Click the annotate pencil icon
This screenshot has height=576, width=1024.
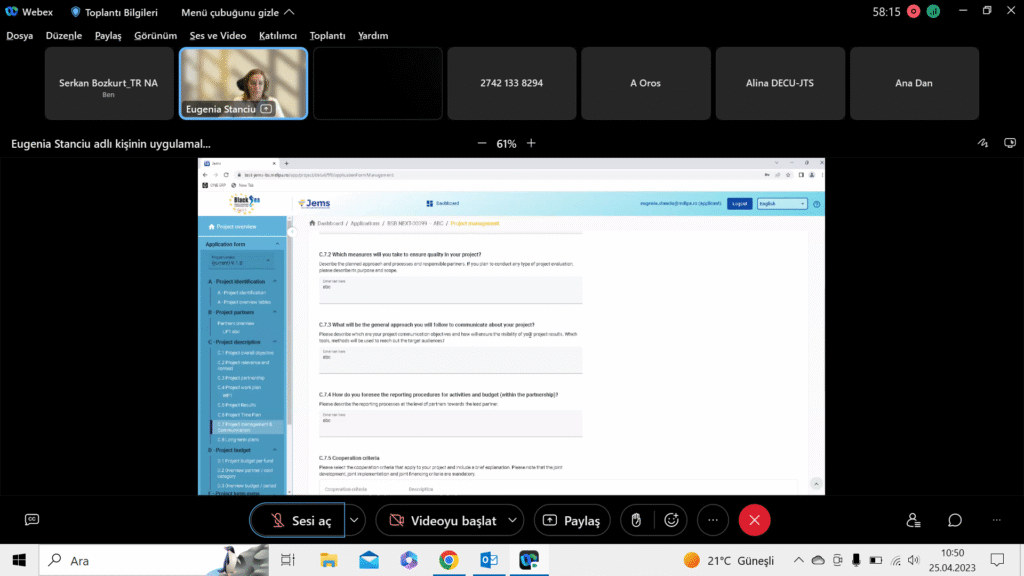983,143
